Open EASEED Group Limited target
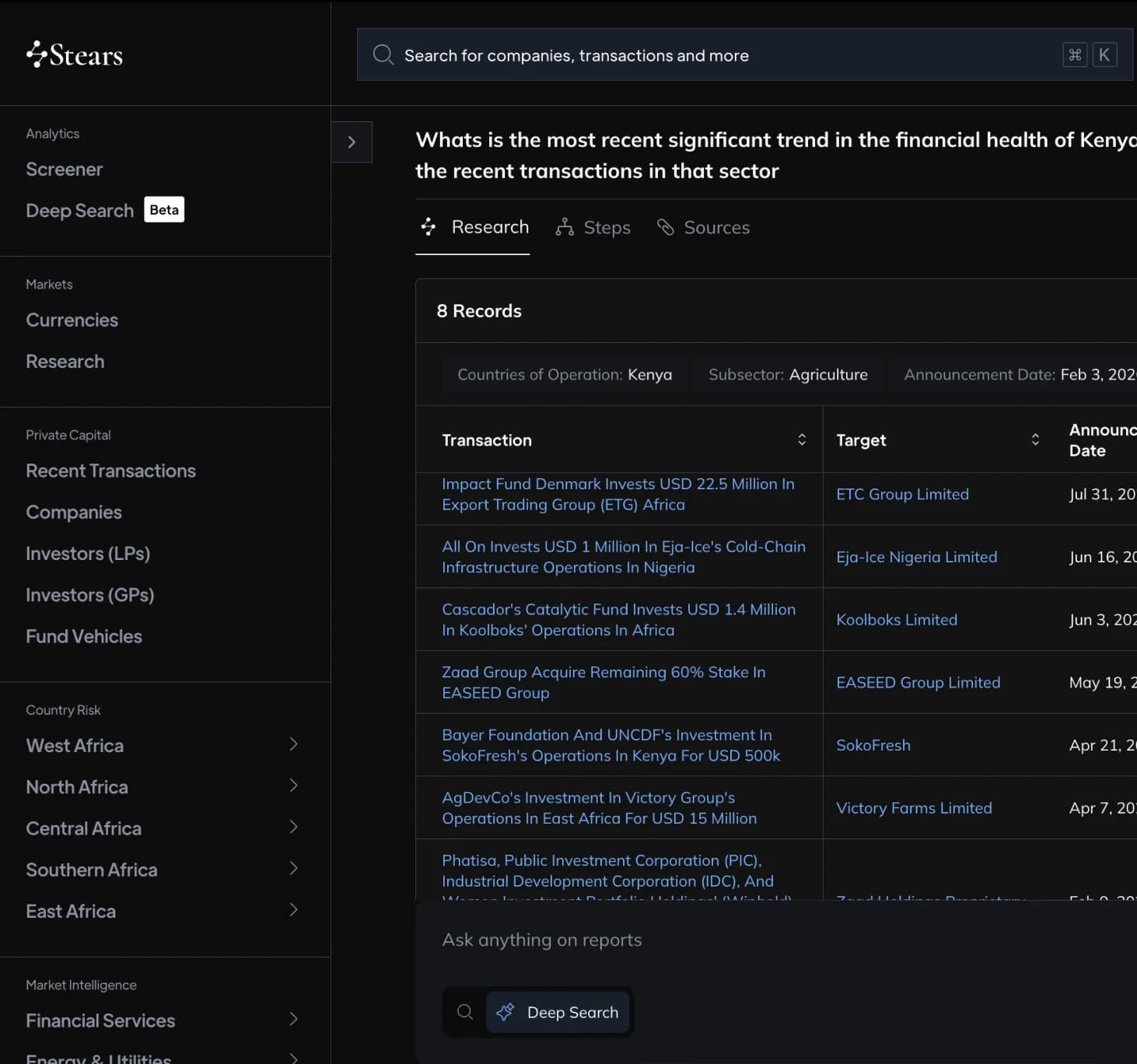 [x=918, y=682]
